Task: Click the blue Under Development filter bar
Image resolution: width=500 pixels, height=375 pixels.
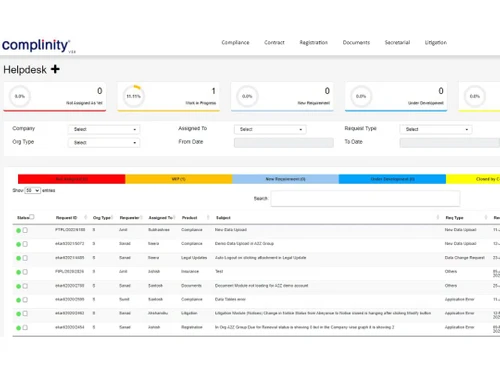Action: [392, 179]
